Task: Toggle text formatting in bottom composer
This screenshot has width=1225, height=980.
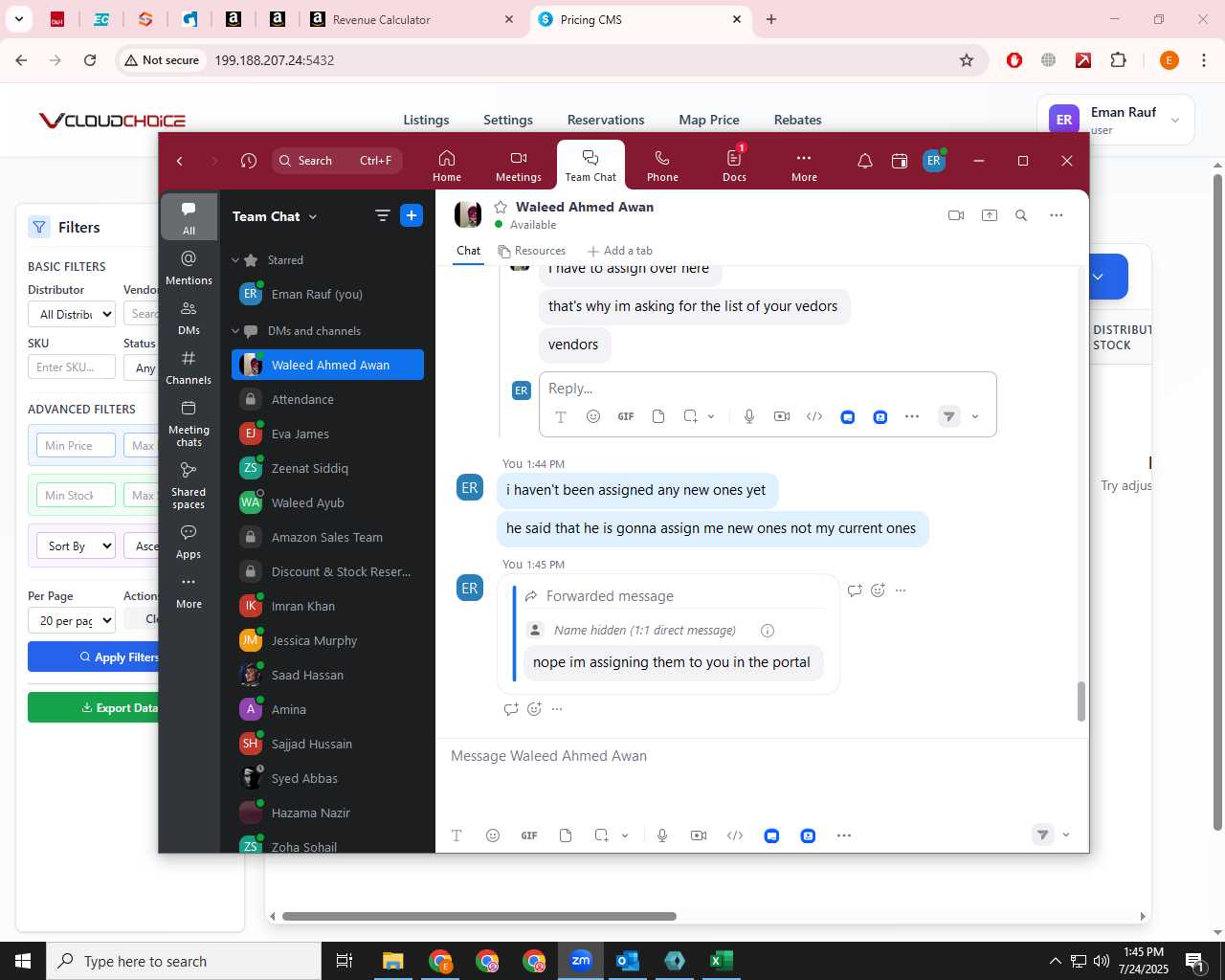Action: (x=457, y=835)
